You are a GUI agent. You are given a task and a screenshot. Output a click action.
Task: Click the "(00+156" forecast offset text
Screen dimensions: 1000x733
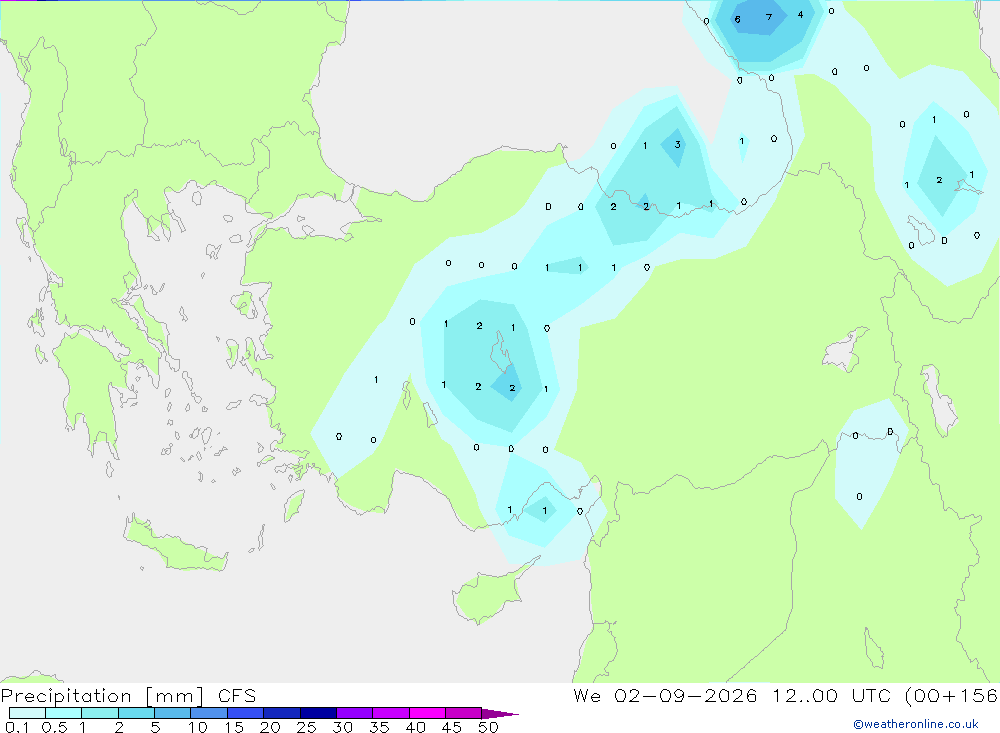[951, 695]
